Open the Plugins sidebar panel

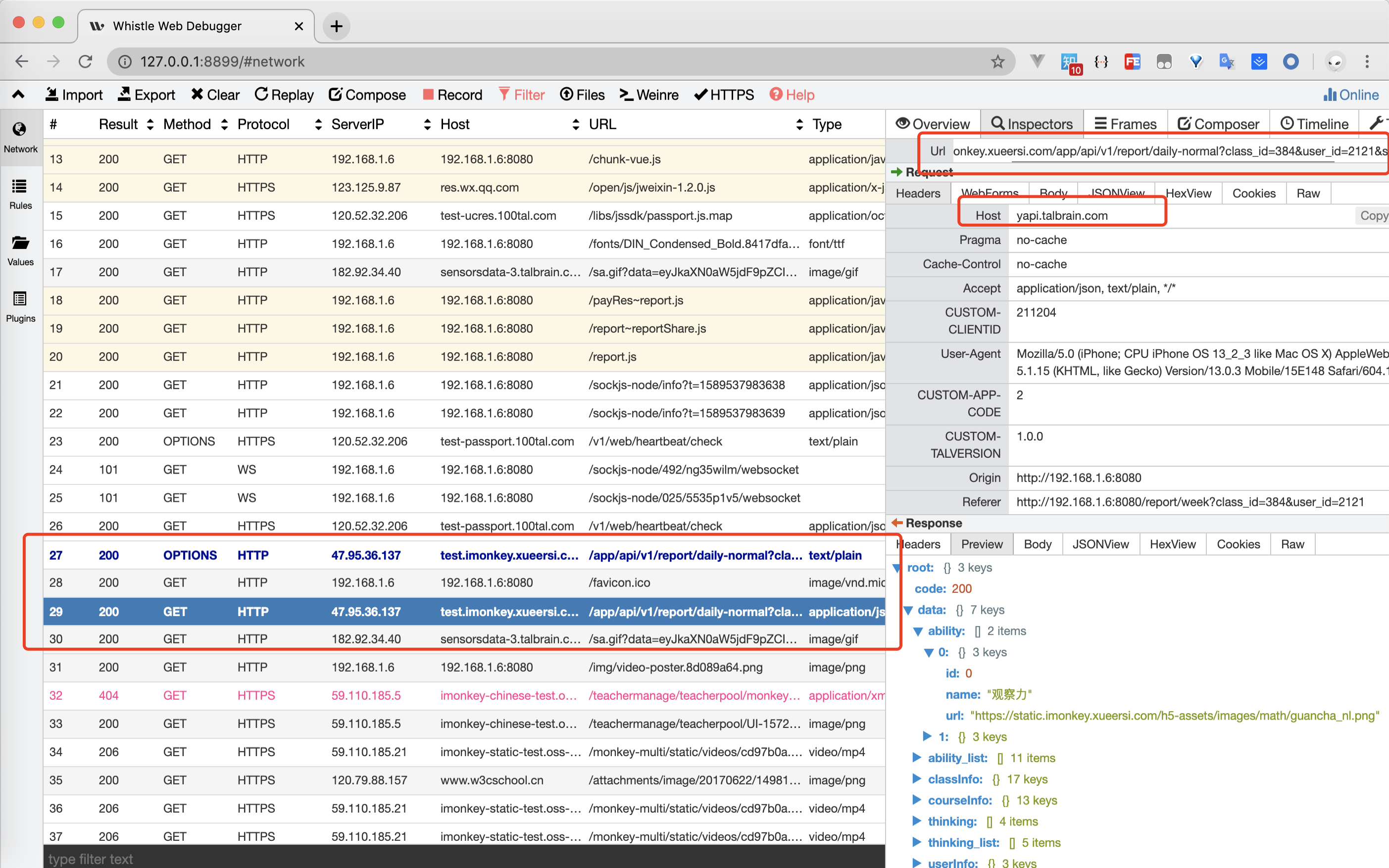tap(20, 307)
